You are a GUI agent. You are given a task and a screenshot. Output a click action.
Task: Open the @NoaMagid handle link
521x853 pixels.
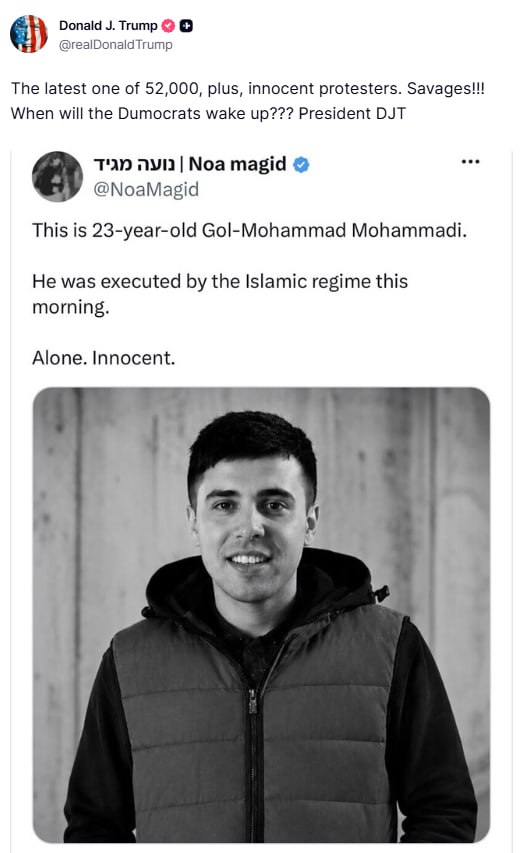tap(146, 189)
